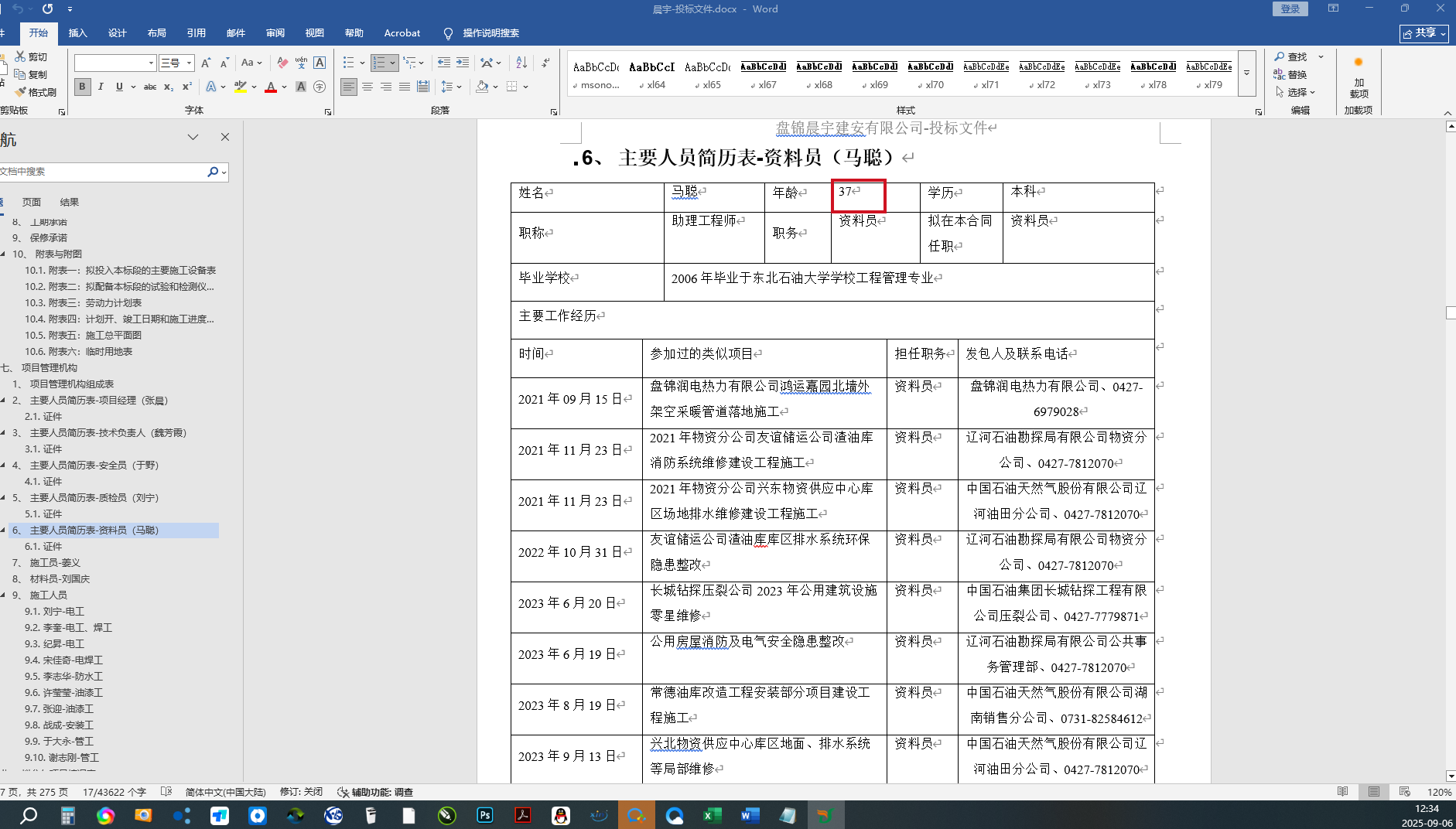Click the Center alignment icon

click(367, 87)
